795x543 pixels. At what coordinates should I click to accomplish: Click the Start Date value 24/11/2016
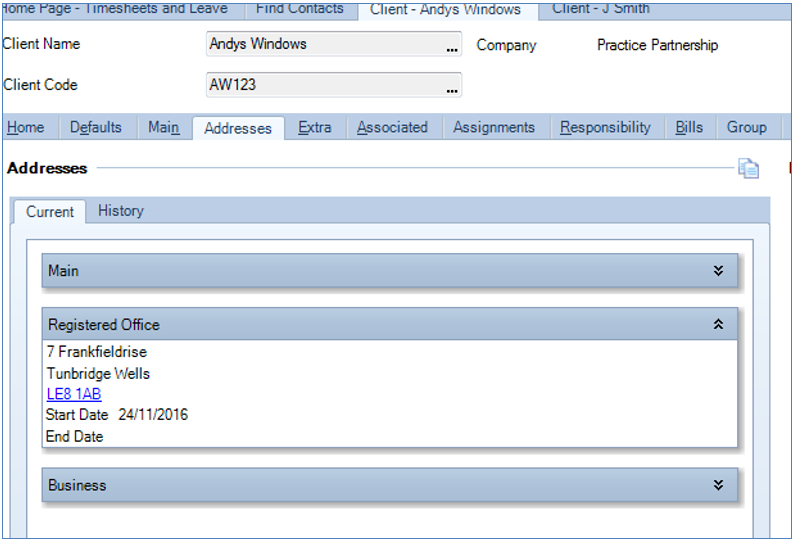pos(153,415)
